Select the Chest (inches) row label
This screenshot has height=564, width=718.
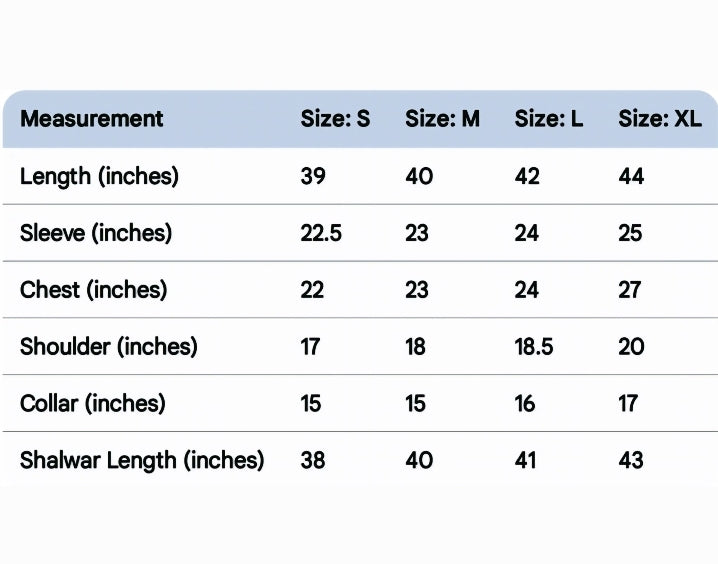point(93,290)
